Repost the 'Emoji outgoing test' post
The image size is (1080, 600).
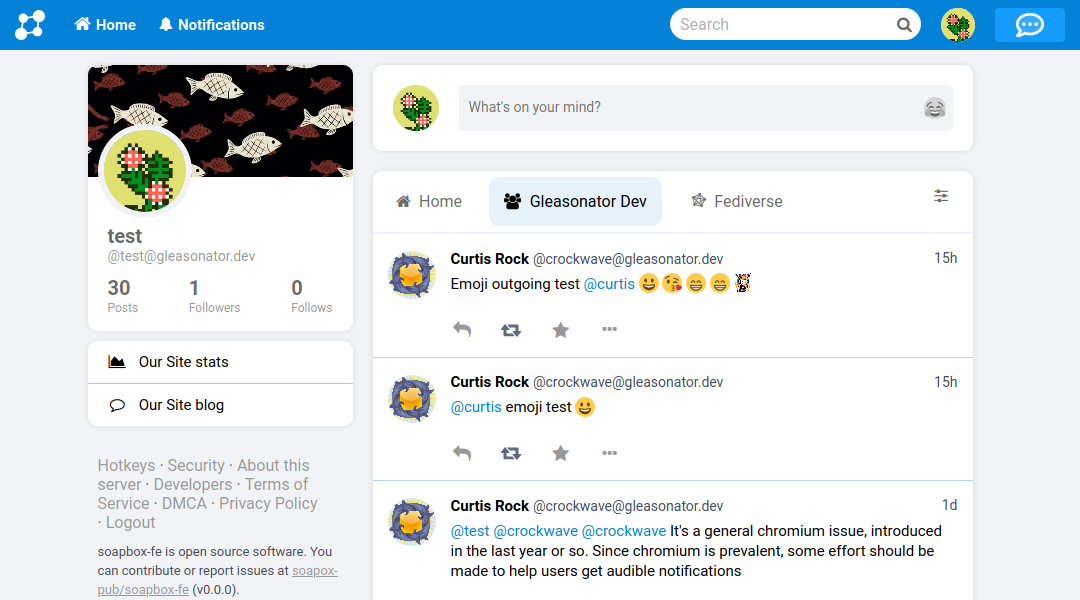pyautogui.click(x=511, y=329)
